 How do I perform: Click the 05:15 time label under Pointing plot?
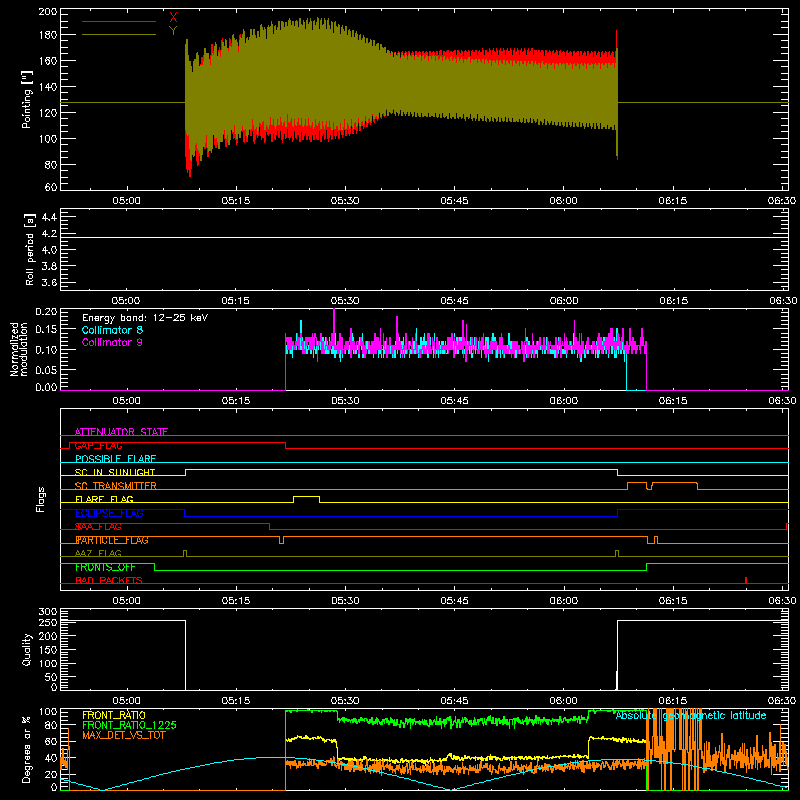point(236,201)
